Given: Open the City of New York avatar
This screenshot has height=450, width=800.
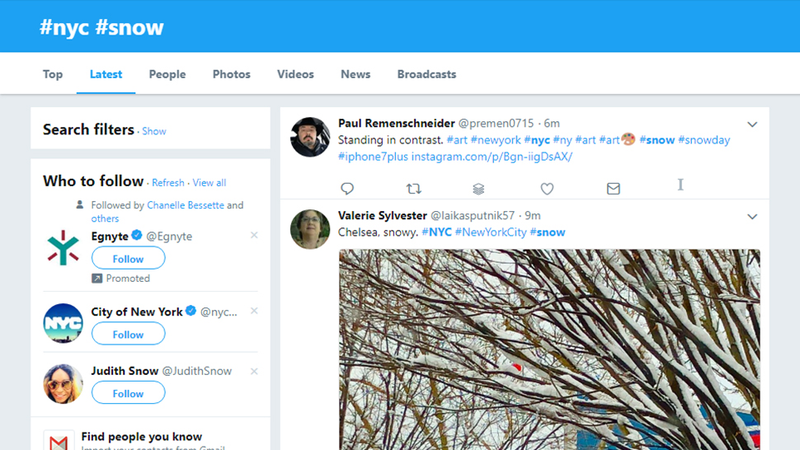Looking at the screenshot, I should pyautogui.click(x=63, y=323).
